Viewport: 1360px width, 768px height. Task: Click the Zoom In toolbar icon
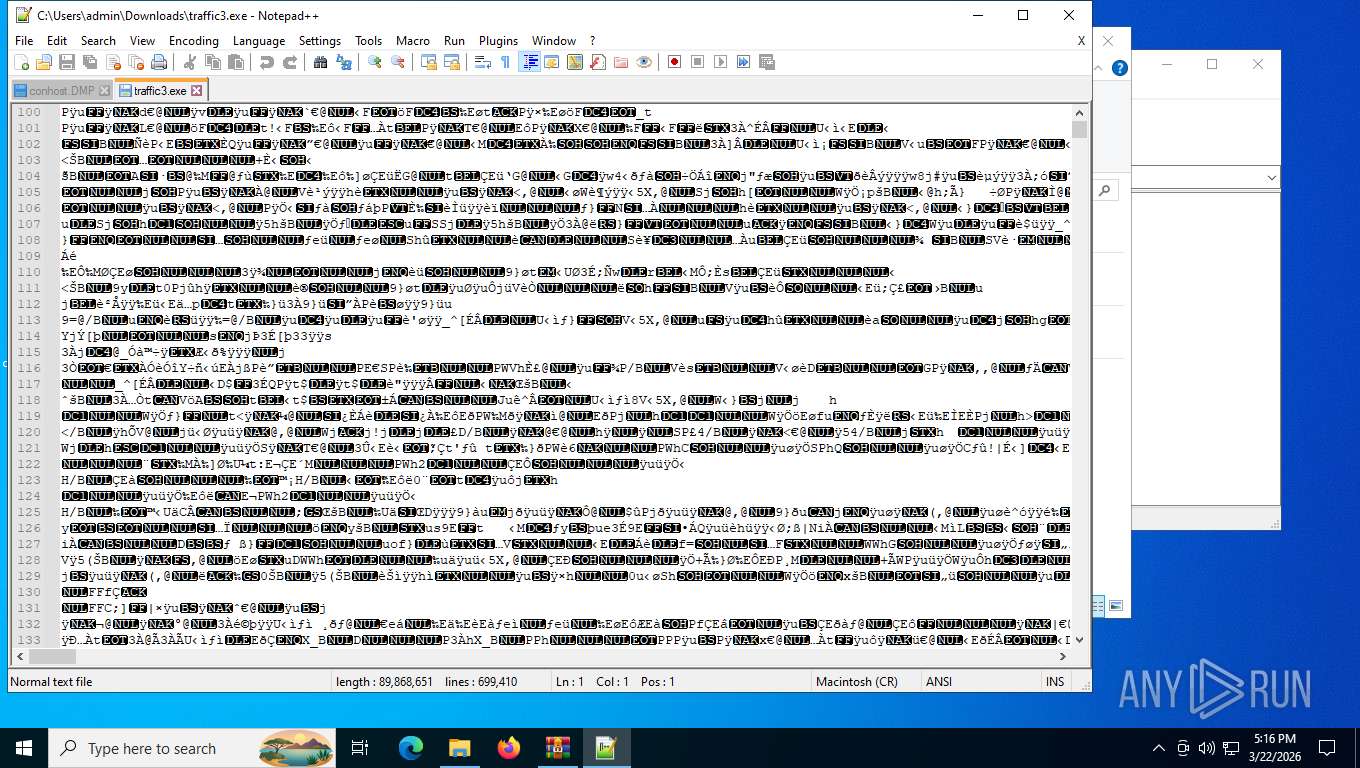coord(374,62)
